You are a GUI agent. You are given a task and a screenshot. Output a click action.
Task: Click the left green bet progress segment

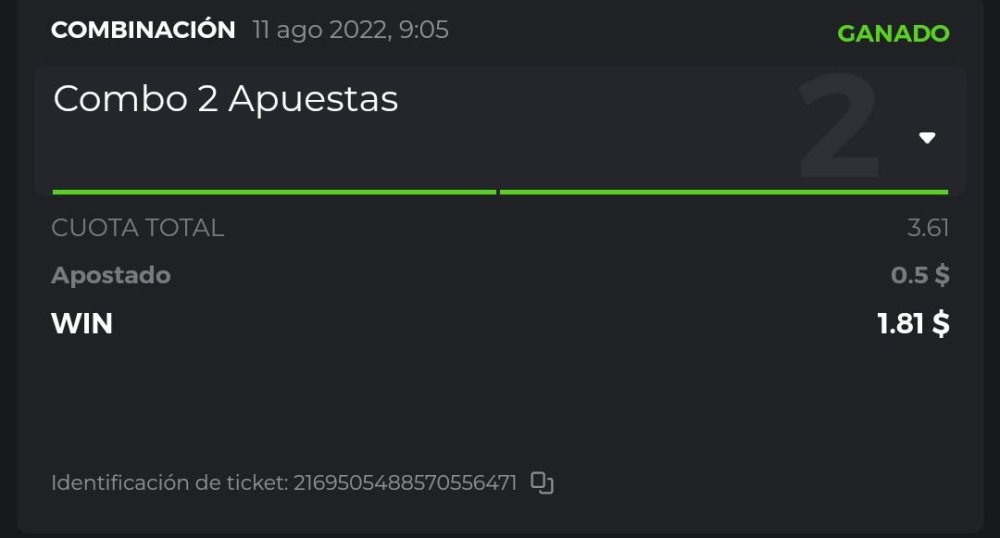(274, 191)
